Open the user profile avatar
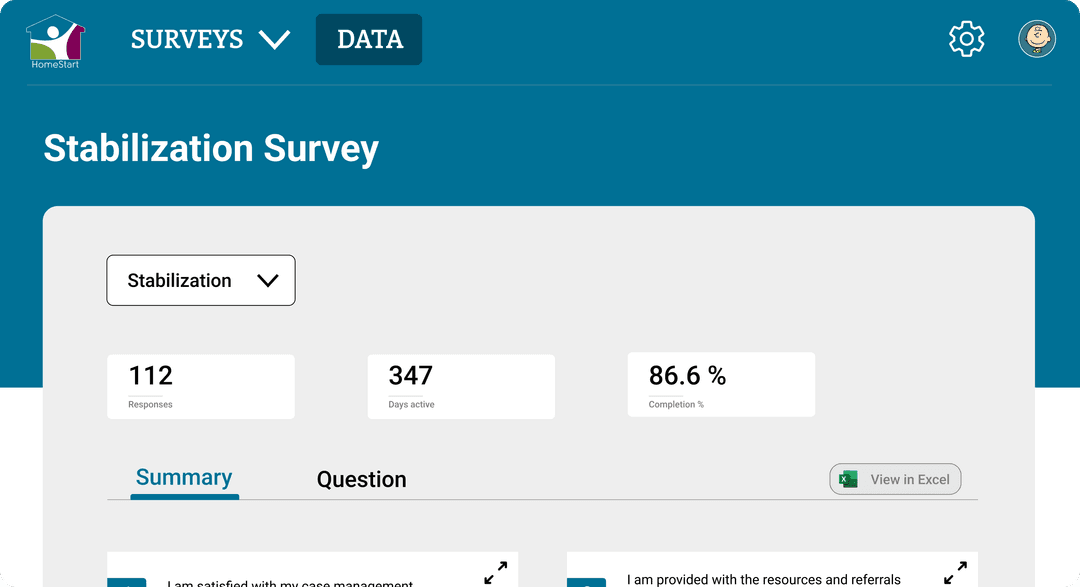1080x587 pixels. click(1037, 39)
